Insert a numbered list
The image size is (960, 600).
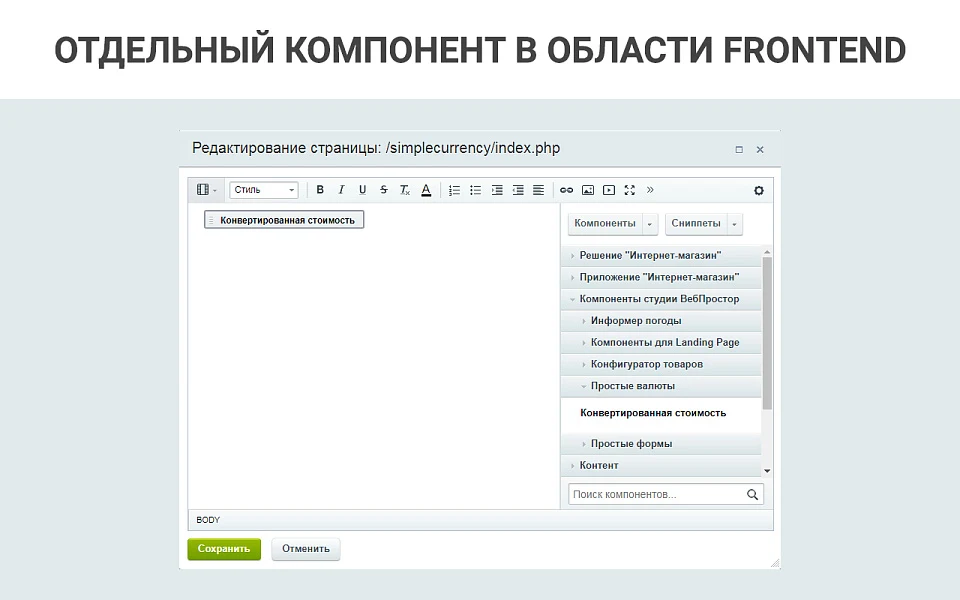click(x=454, y=190)
